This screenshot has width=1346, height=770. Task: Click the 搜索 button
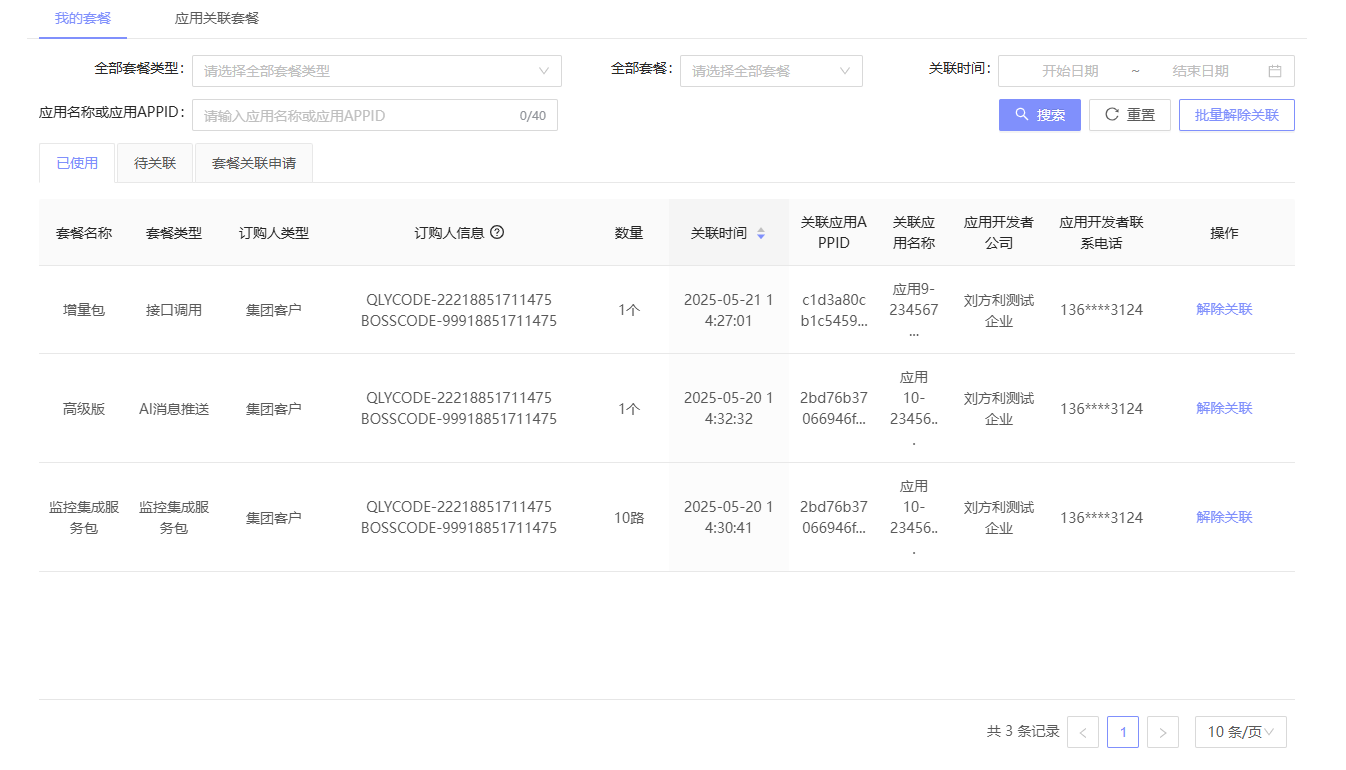pyautogui.click(x=1040, y=115)
